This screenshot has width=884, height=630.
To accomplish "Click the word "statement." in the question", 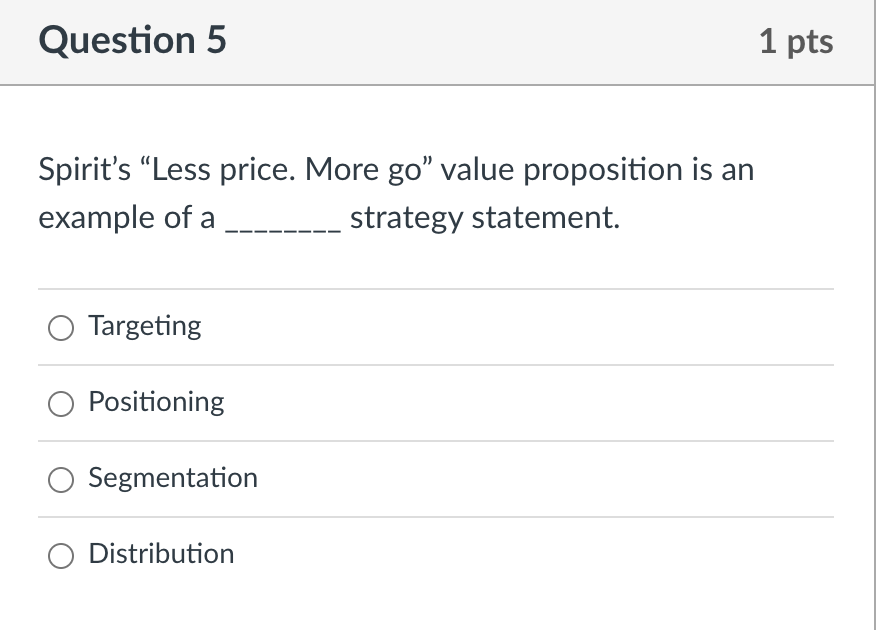I will pos(546,218).
